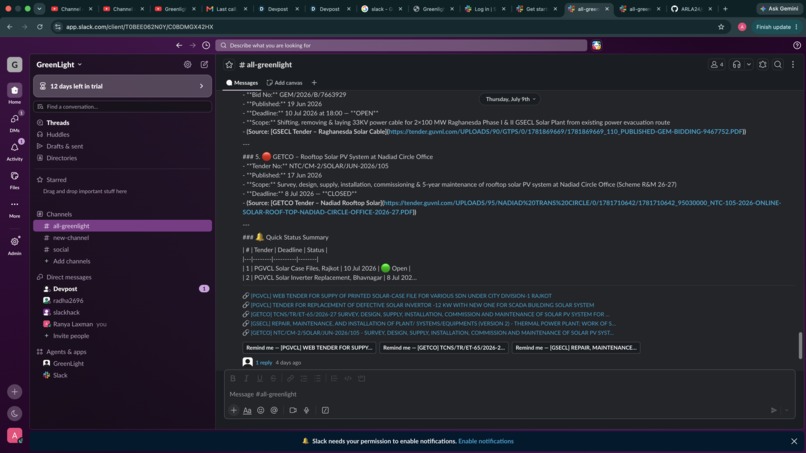806x453 pixels.
Task: Open Files in the left rail
Action: [14, 179]
